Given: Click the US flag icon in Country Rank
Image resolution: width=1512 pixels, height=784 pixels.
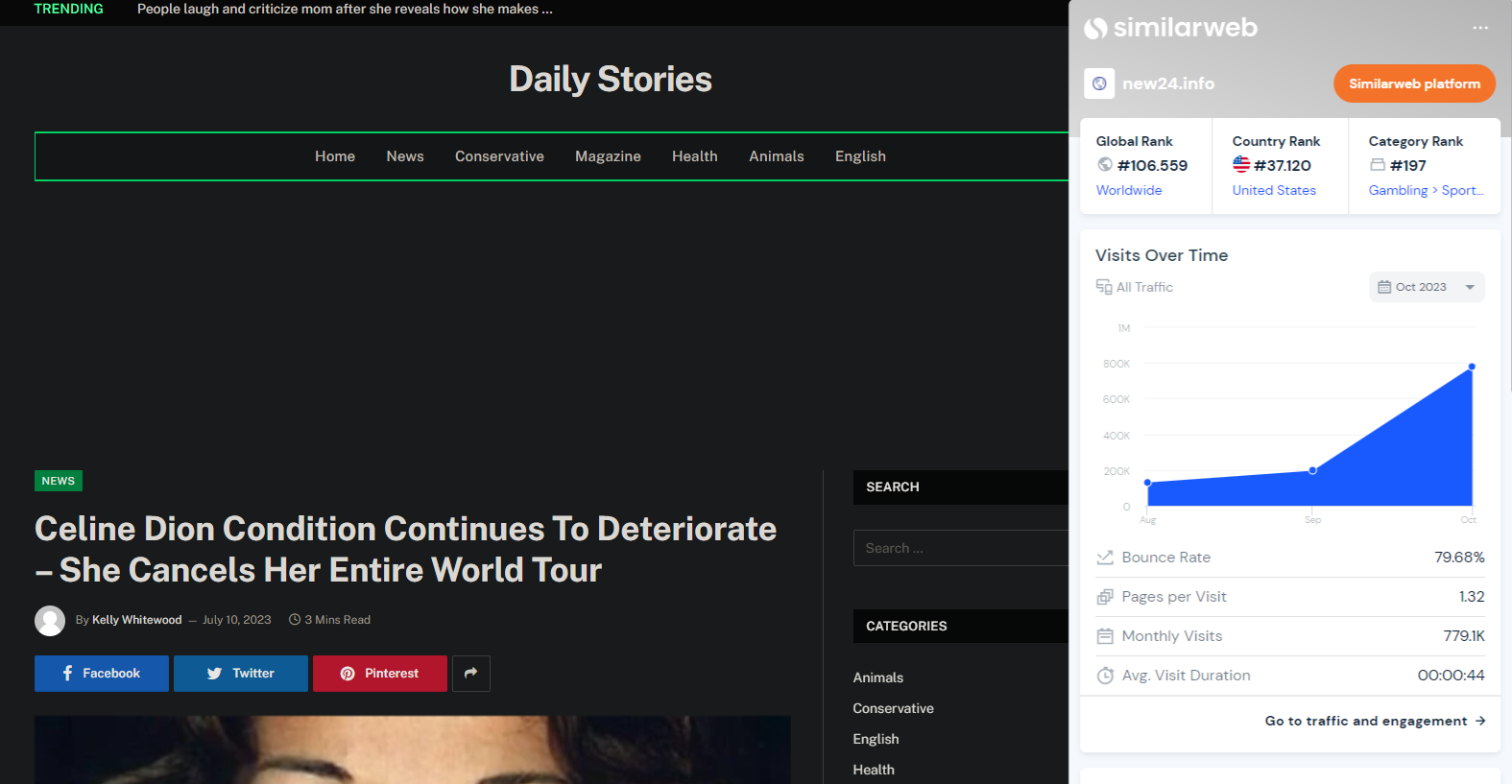Looking at the screenshot, I should 1241,164.
